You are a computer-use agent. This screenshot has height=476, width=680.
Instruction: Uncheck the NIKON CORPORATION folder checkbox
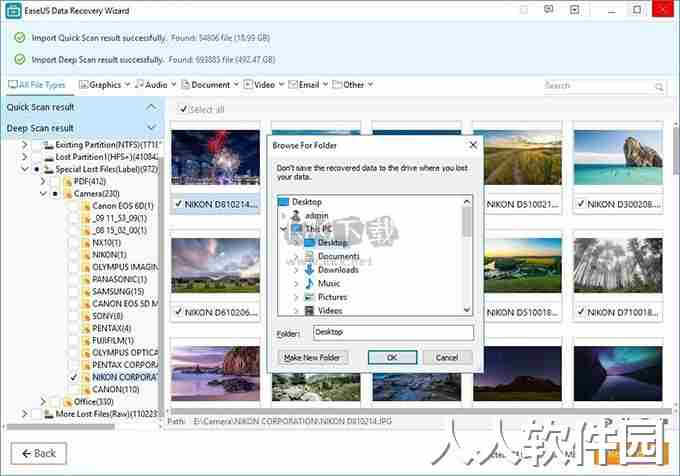point(74,377)
